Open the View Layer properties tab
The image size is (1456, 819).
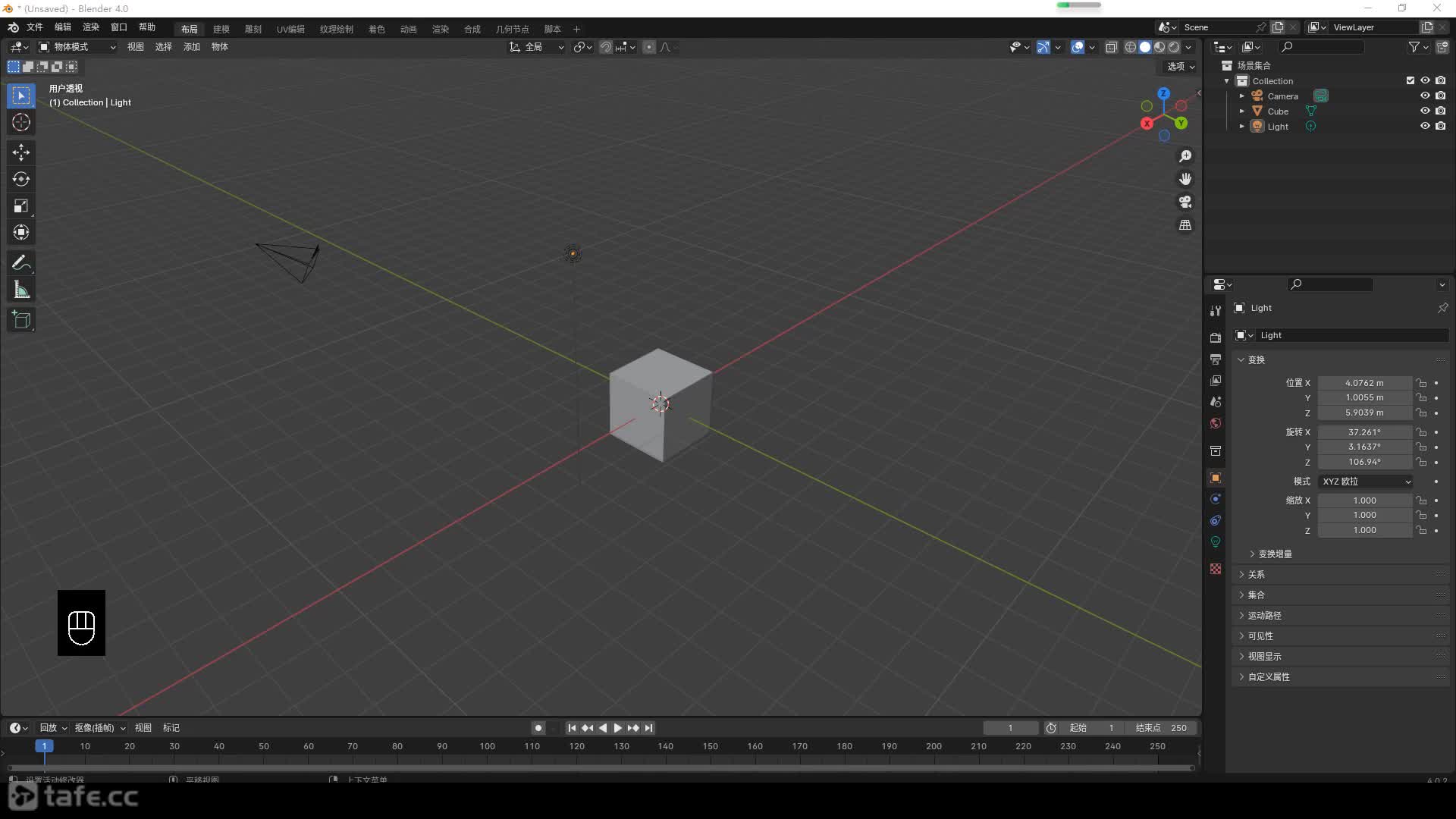point(1216,380)
